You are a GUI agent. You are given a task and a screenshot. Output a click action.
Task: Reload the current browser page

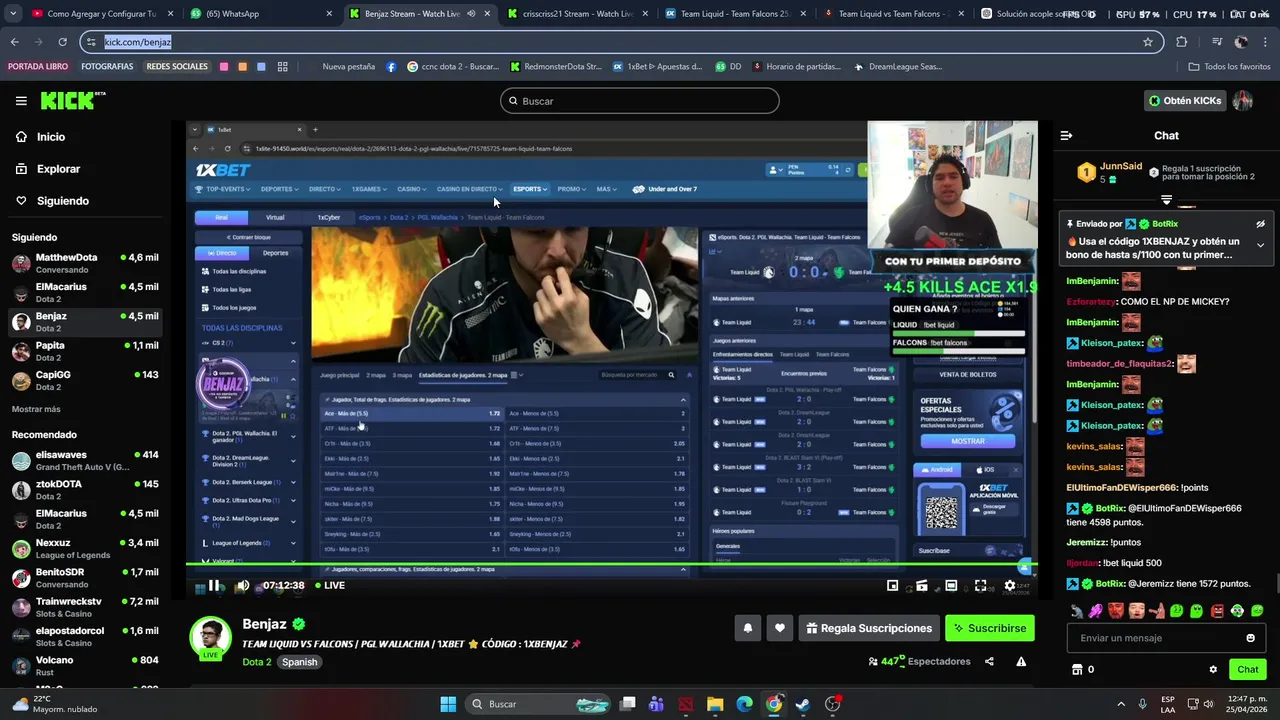pyautogui.click(x=62, y=42)
